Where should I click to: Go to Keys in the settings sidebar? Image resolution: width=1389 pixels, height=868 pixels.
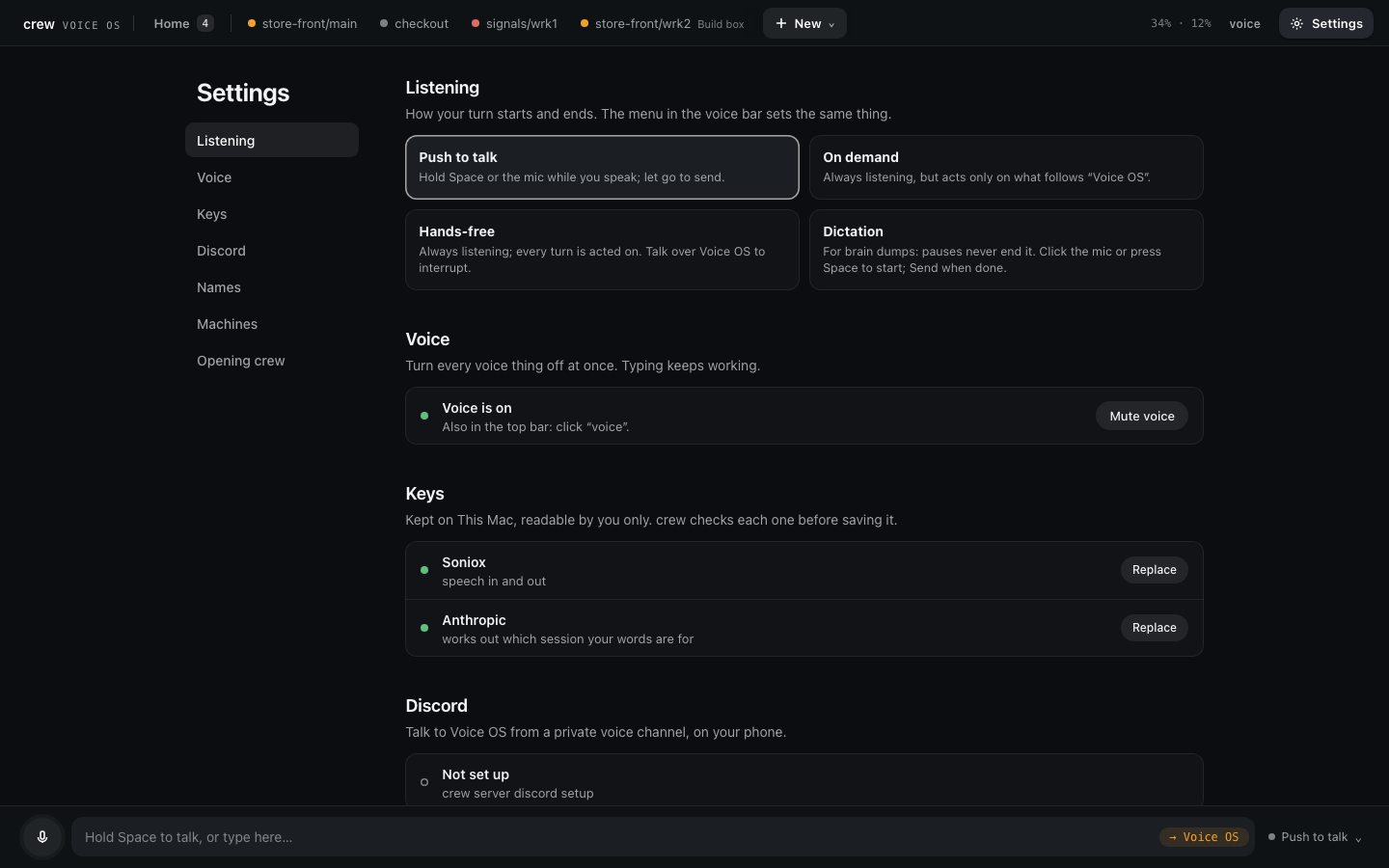(272, 214)
